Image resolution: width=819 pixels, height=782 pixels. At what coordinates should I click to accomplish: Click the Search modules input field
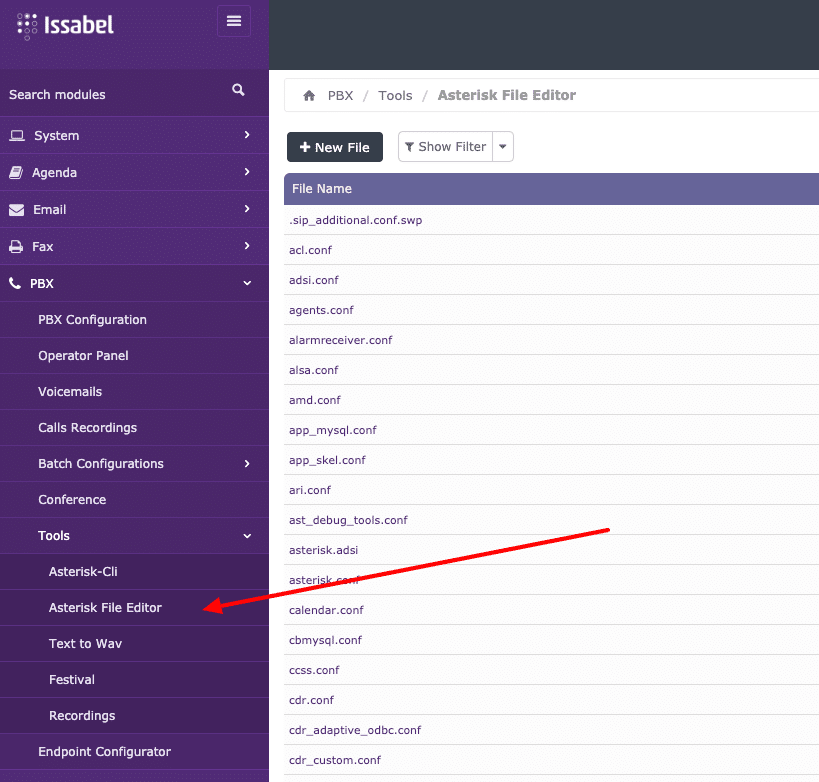click(110, 95)
